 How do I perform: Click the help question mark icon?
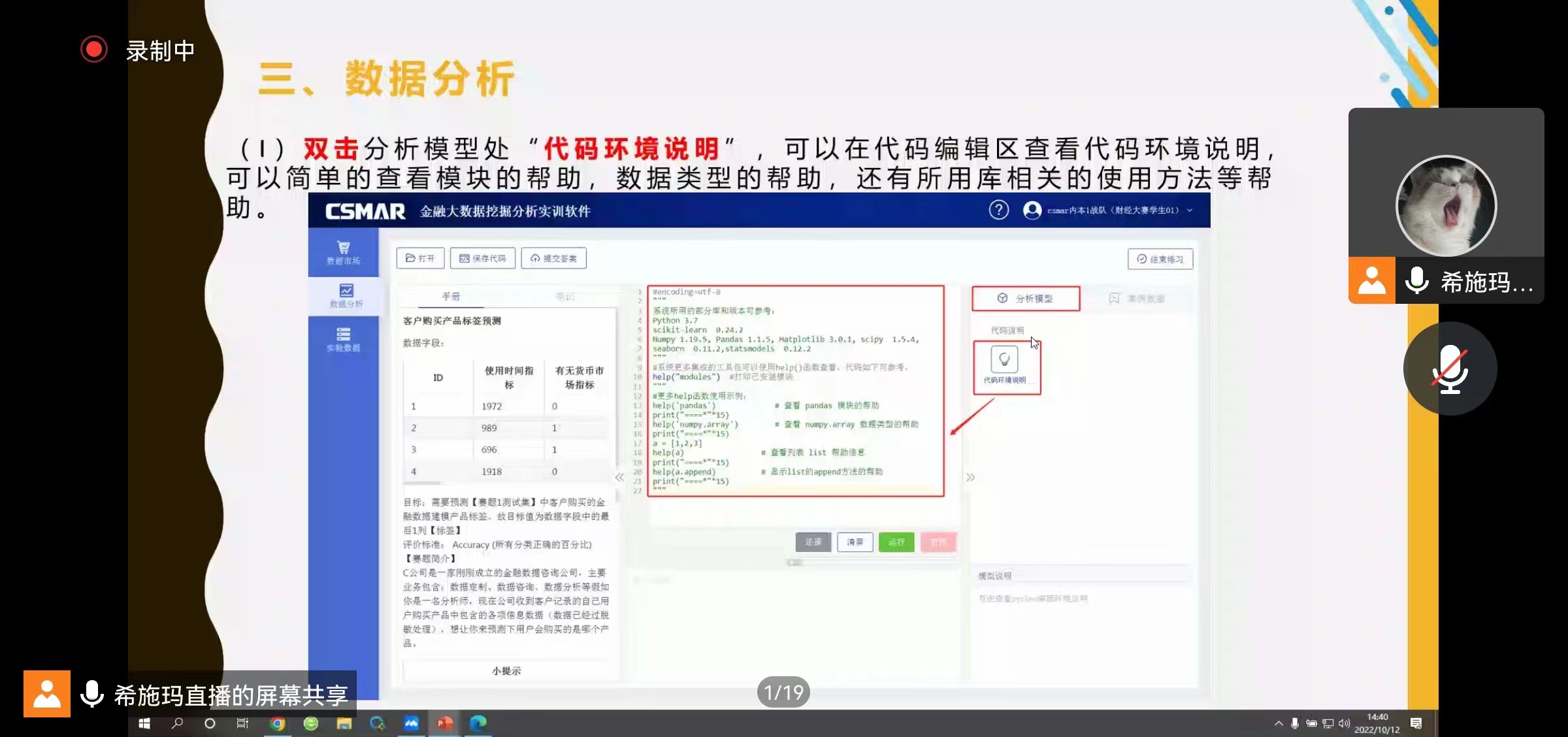click(x=998, y=210)
